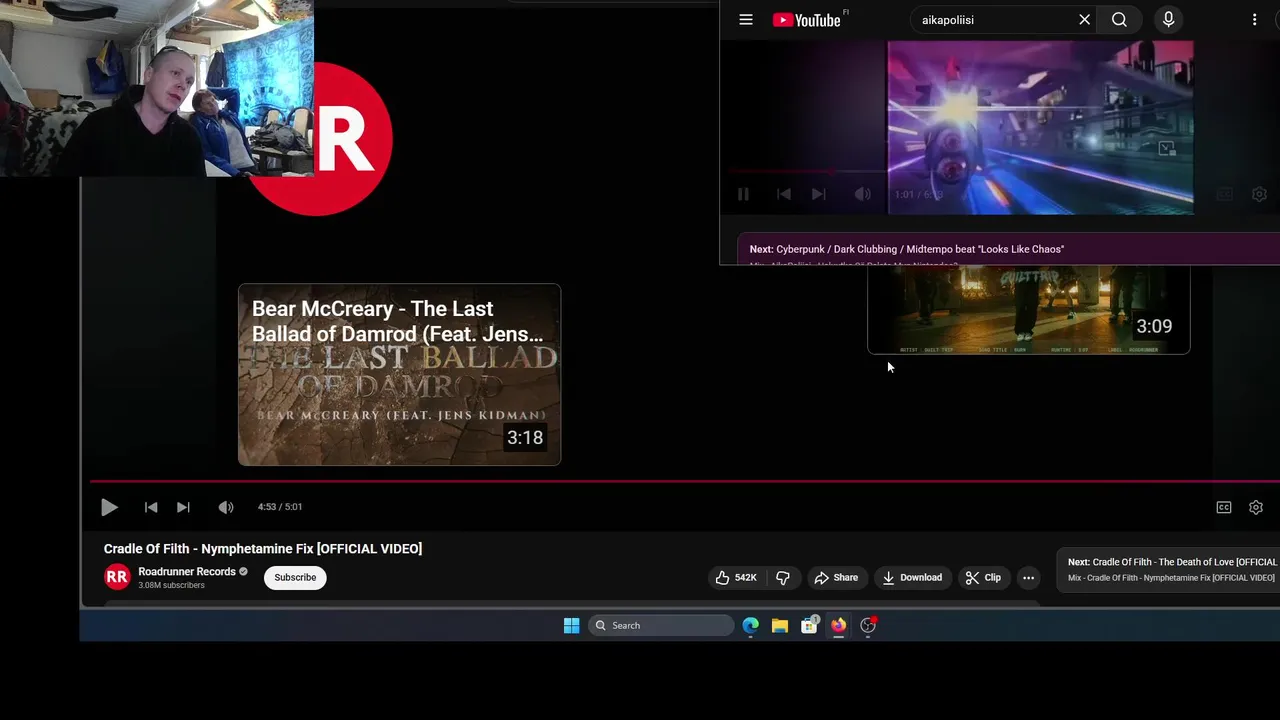Image resolution: width=1280 pixels, height=720 pixels.
Task: Download the current video
Action: (912, 577)
